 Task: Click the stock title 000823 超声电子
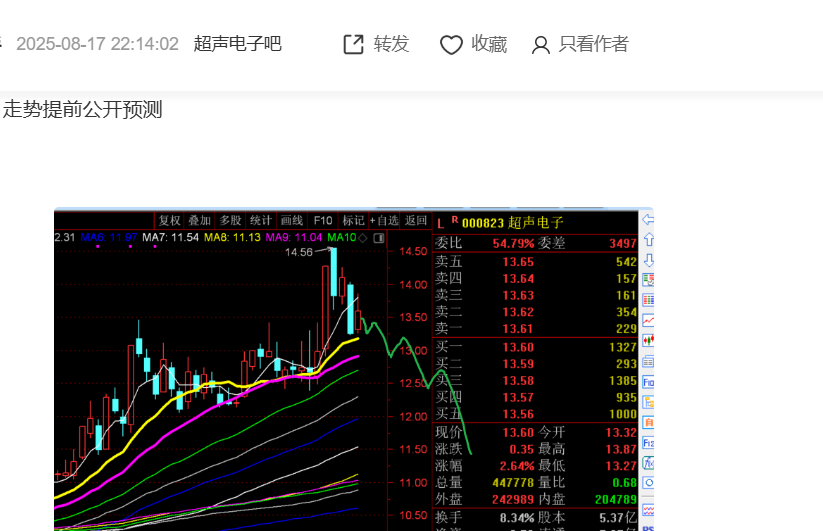pyautogui.click(x=512, y=223)
